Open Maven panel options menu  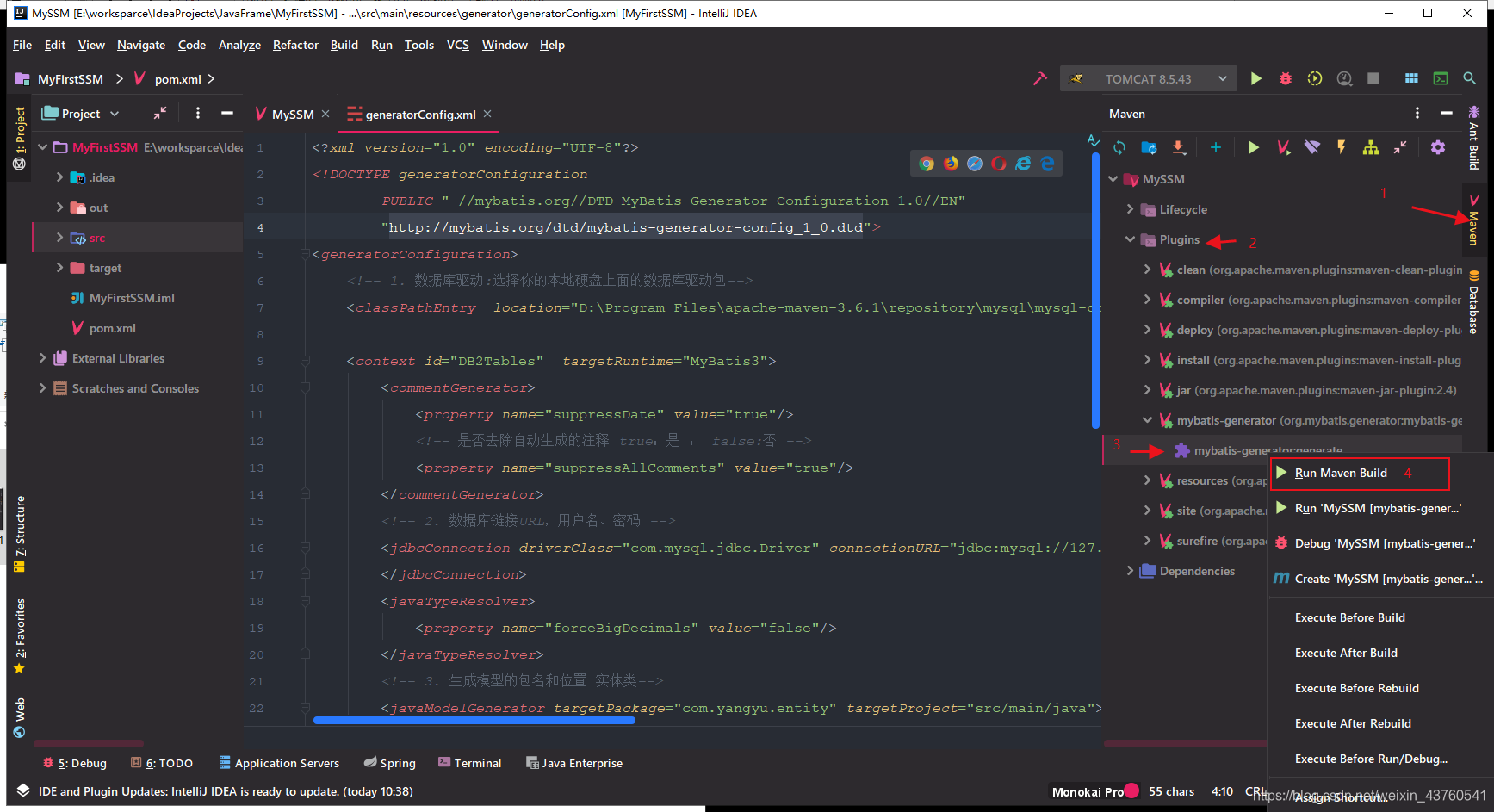pyautogui.click(x=1417, y=113)
